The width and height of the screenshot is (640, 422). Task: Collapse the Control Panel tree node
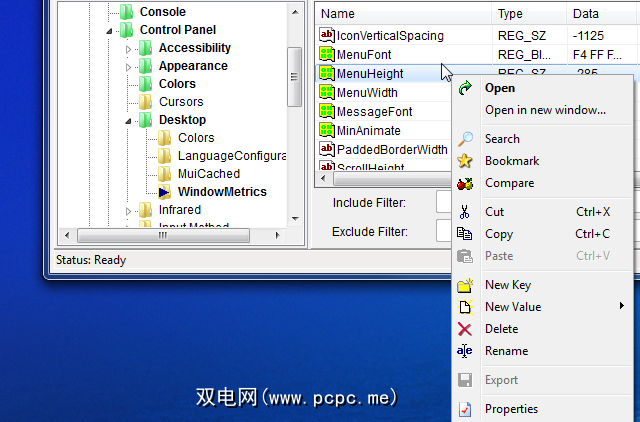109,31
